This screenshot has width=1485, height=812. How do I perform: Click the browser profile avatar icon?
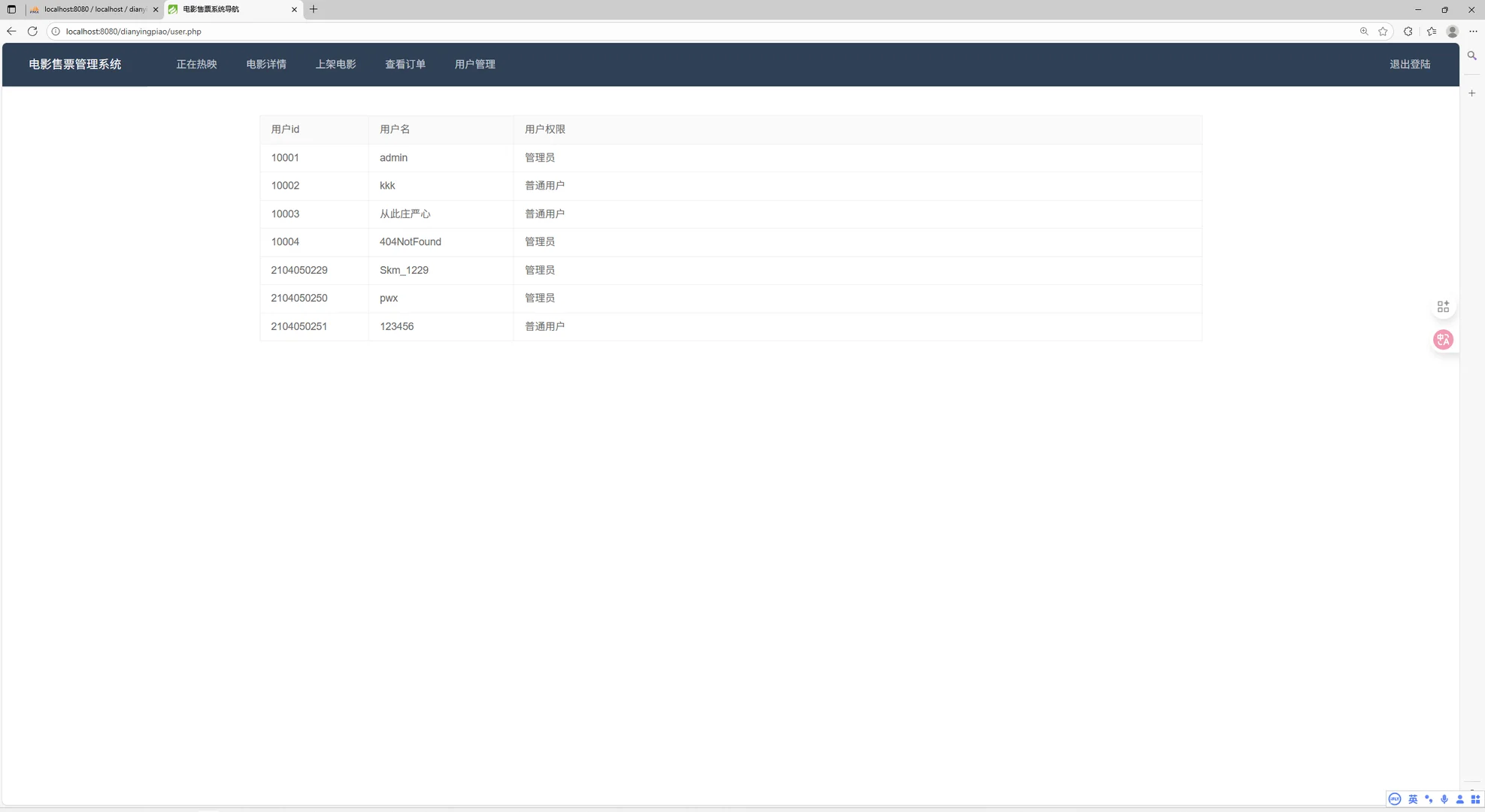coord(1452,32)
